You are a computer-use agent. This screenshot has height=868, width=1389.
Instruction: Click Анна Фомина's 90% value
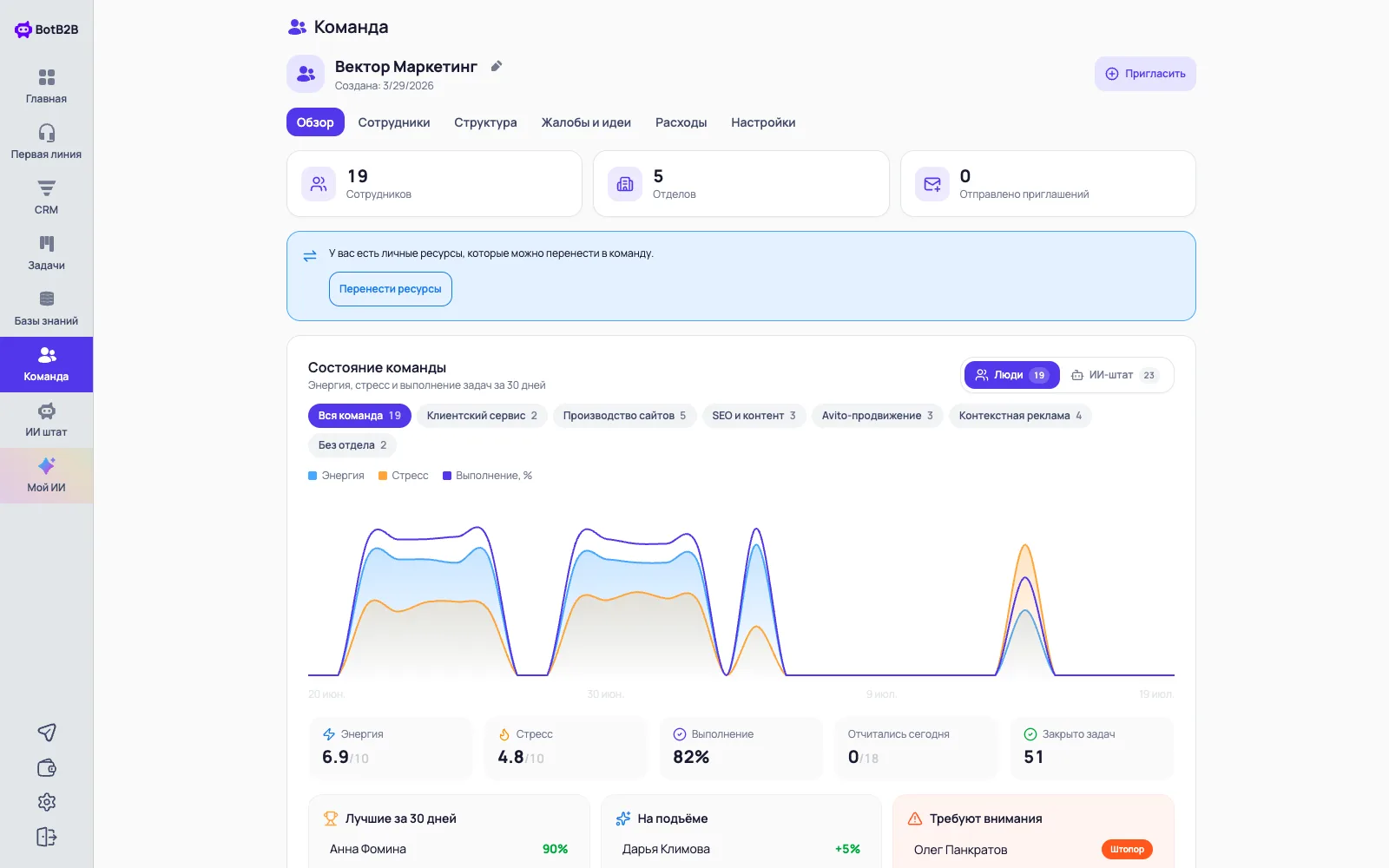pyautogui.click(x=556, y=849)
